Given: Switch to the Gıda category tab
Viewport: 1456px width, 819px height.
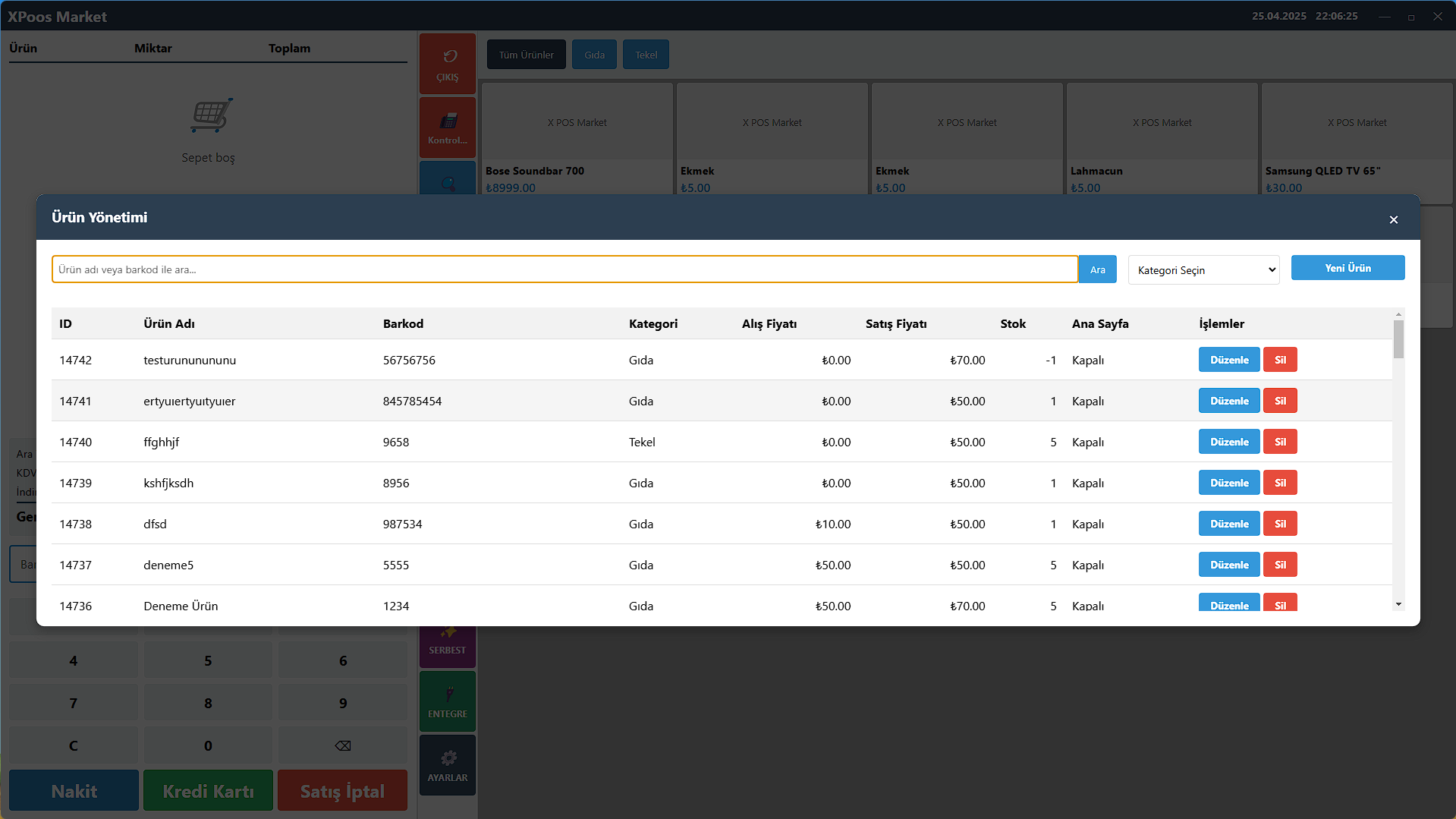Looking at the screenshot, I should (594, 55).
